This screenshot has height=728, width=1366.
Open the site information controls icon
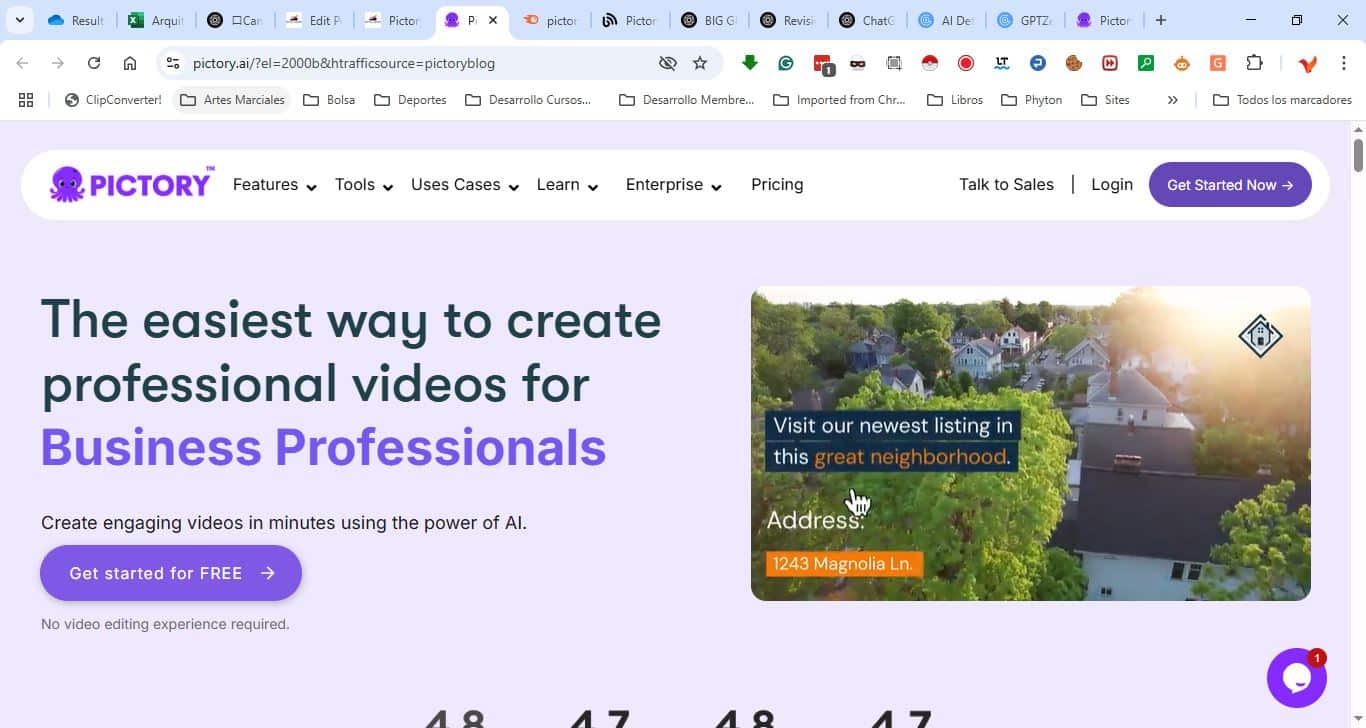(173, 63)
